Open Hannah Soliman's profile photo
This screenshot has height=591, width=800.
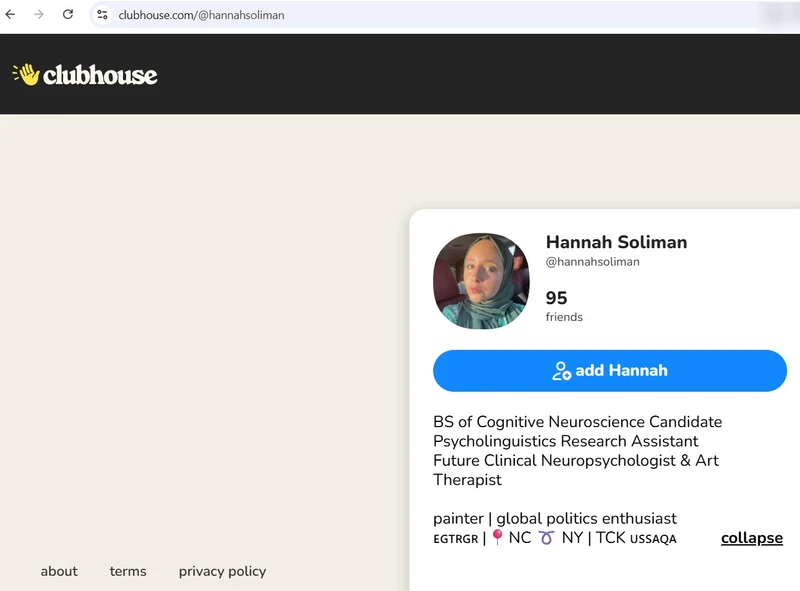coord(481,281)
